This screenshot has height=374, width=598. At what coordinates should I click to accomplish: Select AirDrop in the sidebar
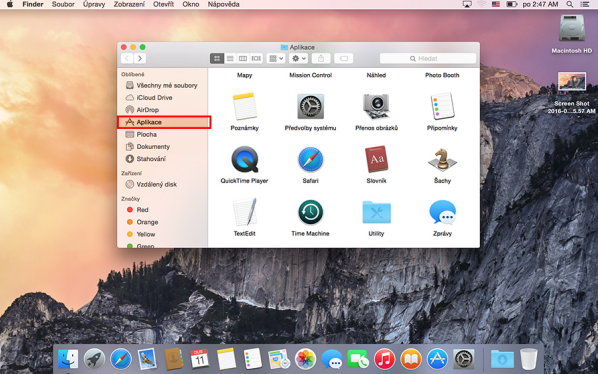pyautogui.click(x=162, y=110)
